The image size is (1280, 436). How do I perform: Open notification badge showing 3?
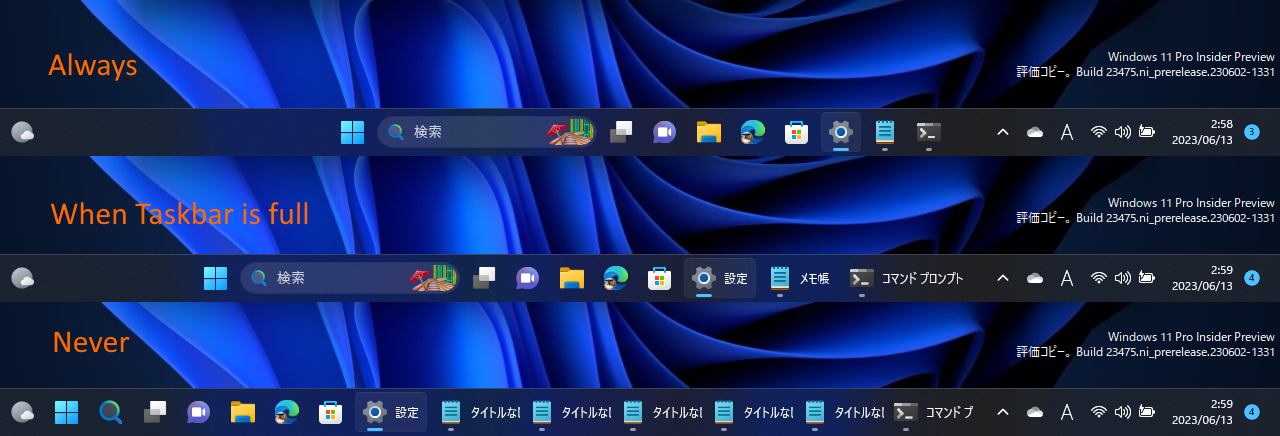1252,131
